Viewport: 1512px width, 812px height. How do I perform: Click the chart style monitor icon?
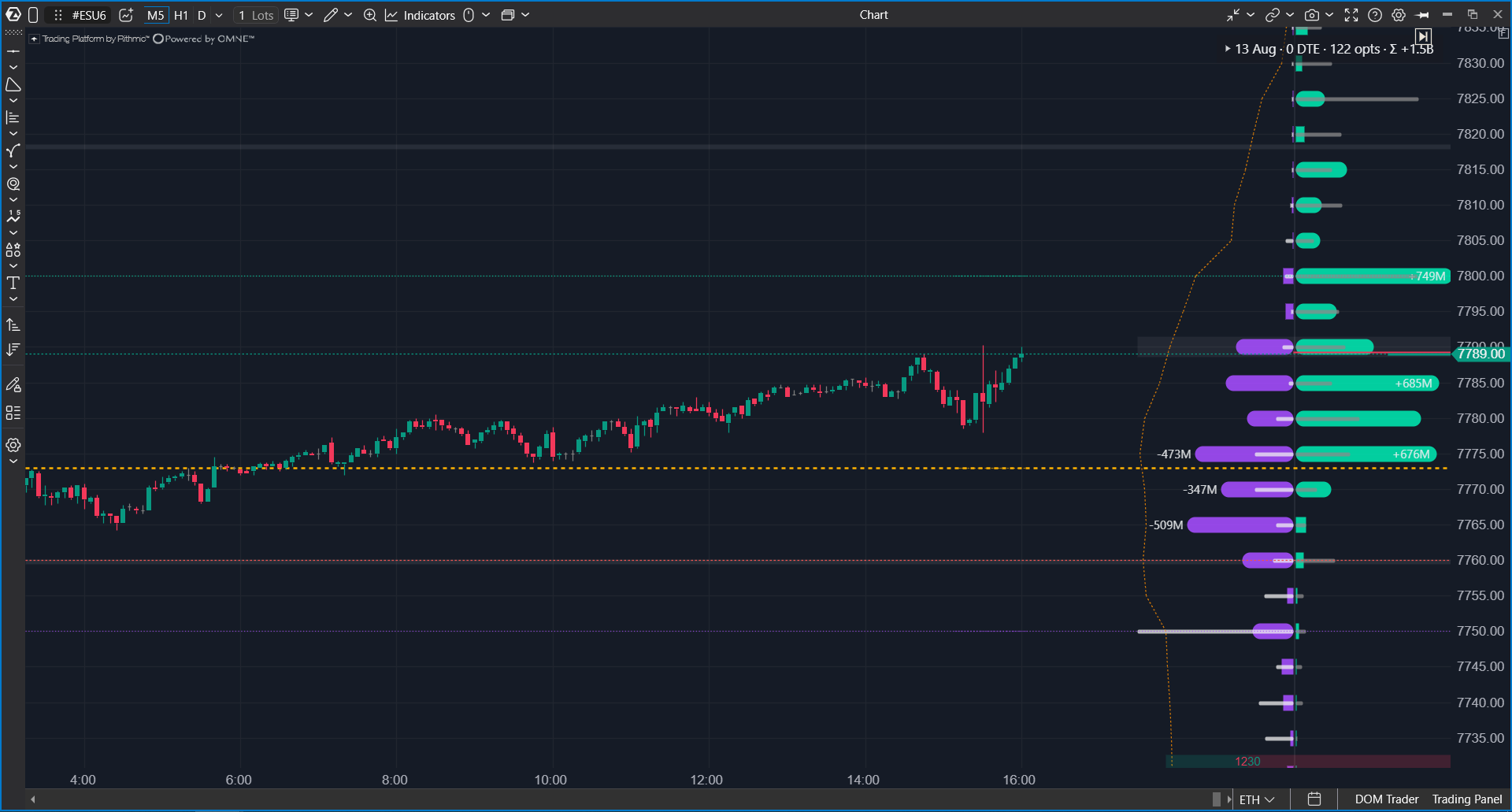(291, 15)
